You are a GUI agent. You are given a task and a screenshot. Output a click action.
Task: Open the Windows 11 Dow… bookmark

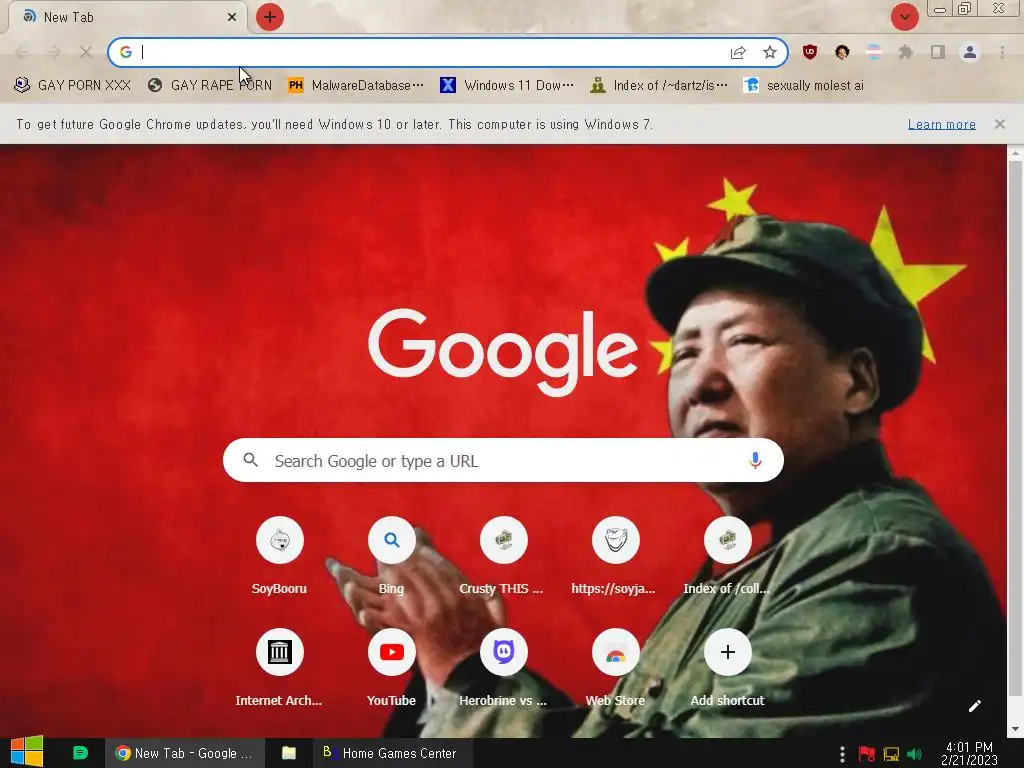click(507, 86)
